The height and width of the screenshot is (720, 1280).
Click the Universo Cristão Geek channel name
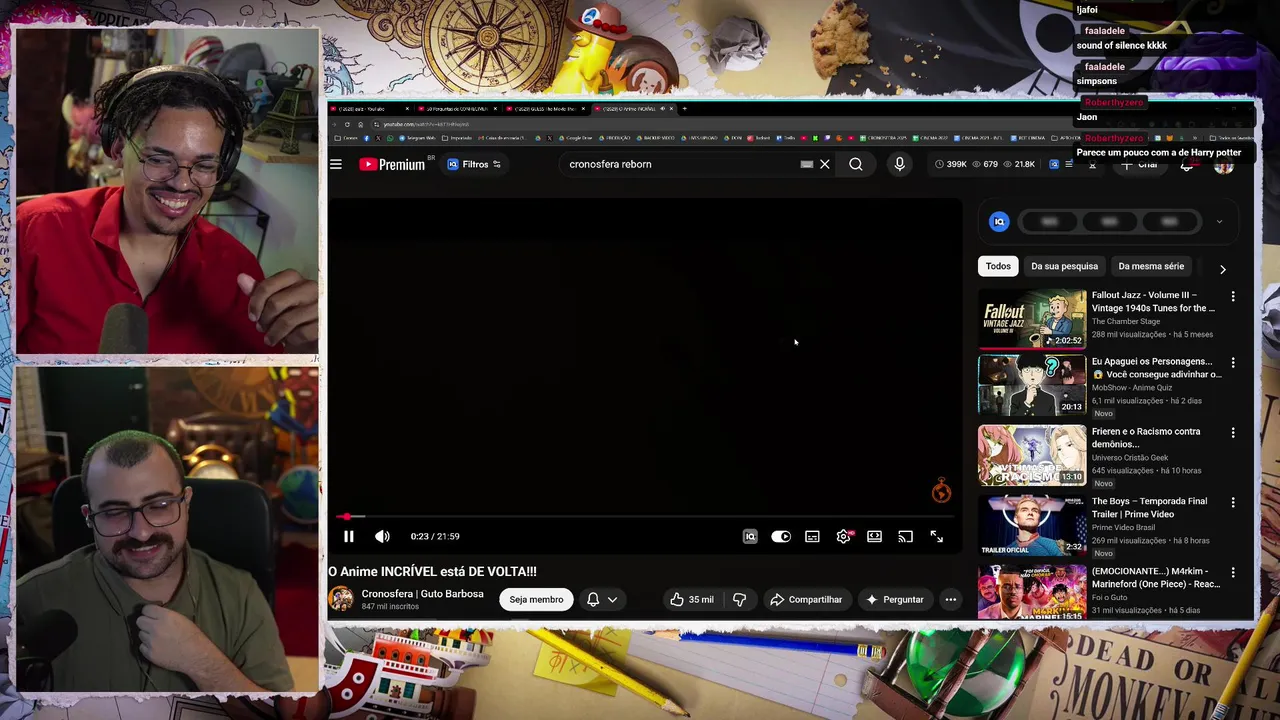pyautogui.click(x=1131, y=458)
